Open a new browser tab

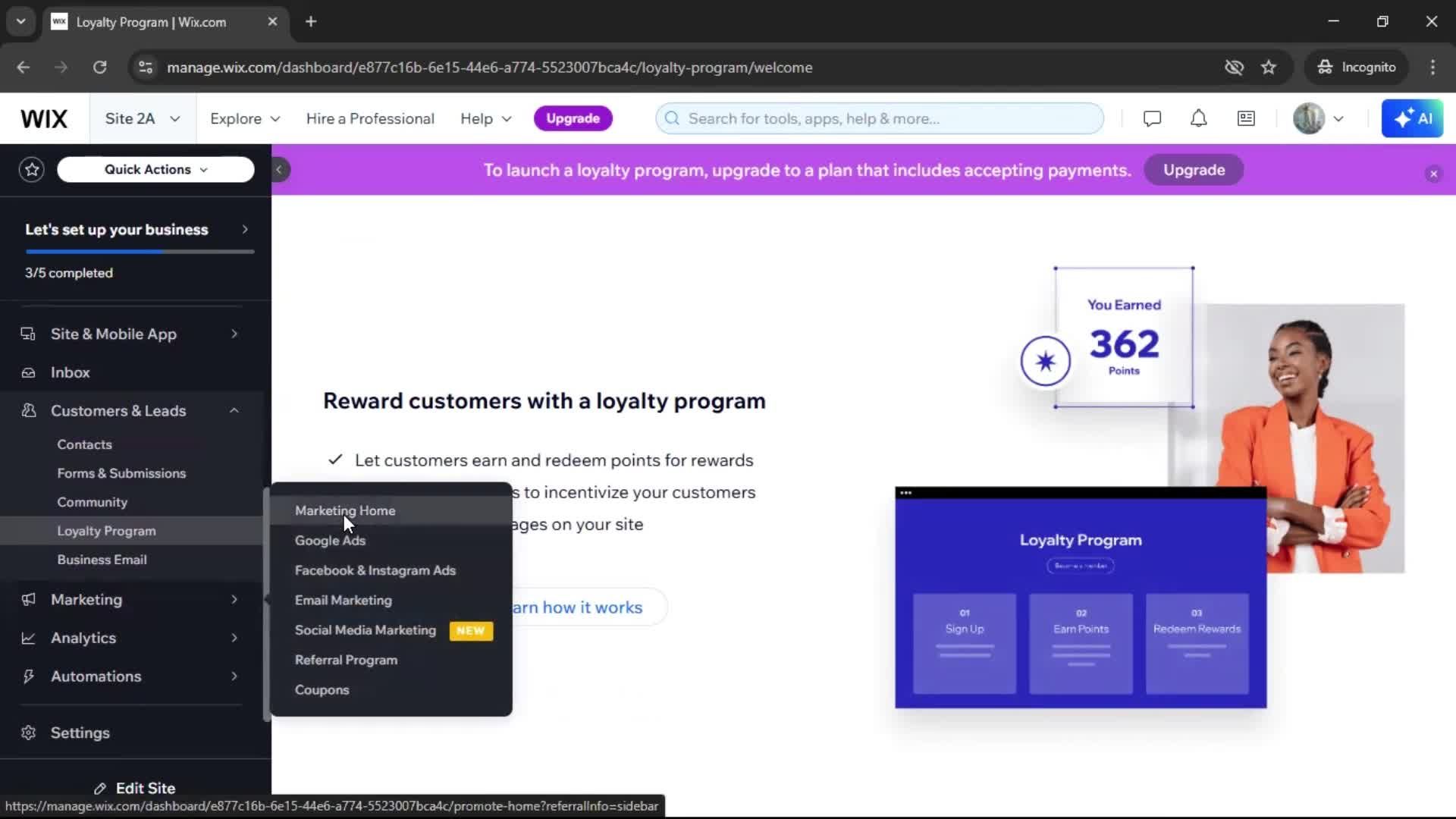point(311,22)
